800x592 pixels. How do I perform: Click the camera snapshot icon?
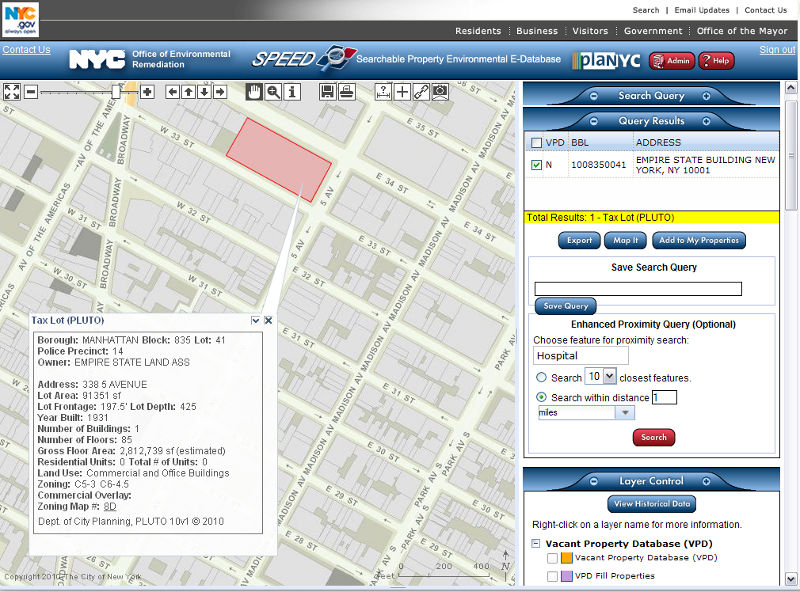click(x=440, y=92)
